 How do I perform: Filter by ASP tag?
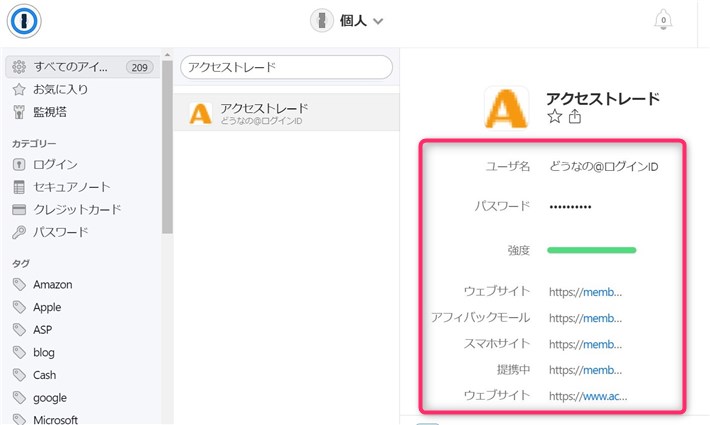pyautogui.click(x=43, y=330)
